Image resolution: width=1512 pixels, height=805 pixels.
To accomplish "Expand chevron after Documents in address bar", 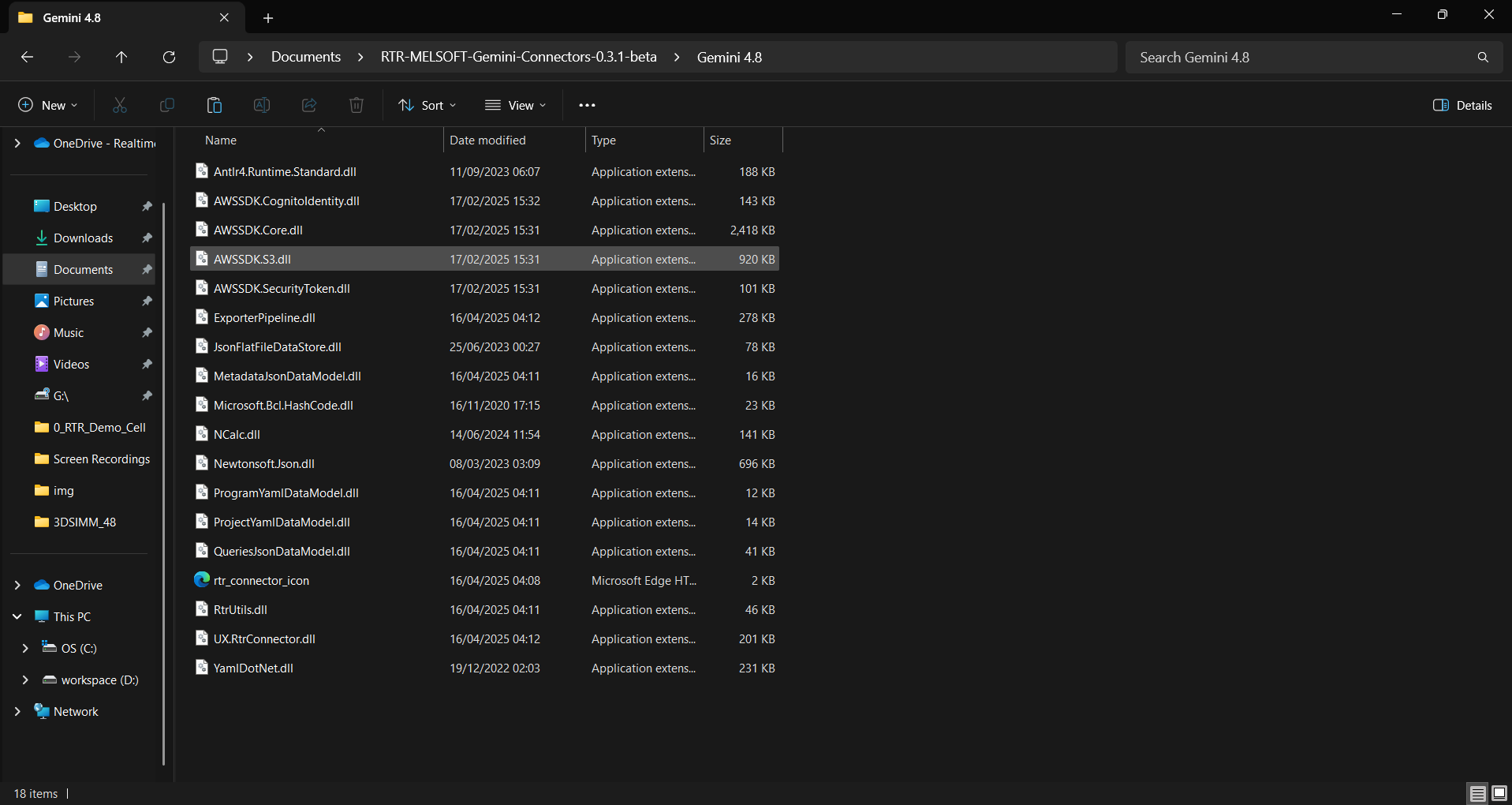I will (x=360, y=57).
